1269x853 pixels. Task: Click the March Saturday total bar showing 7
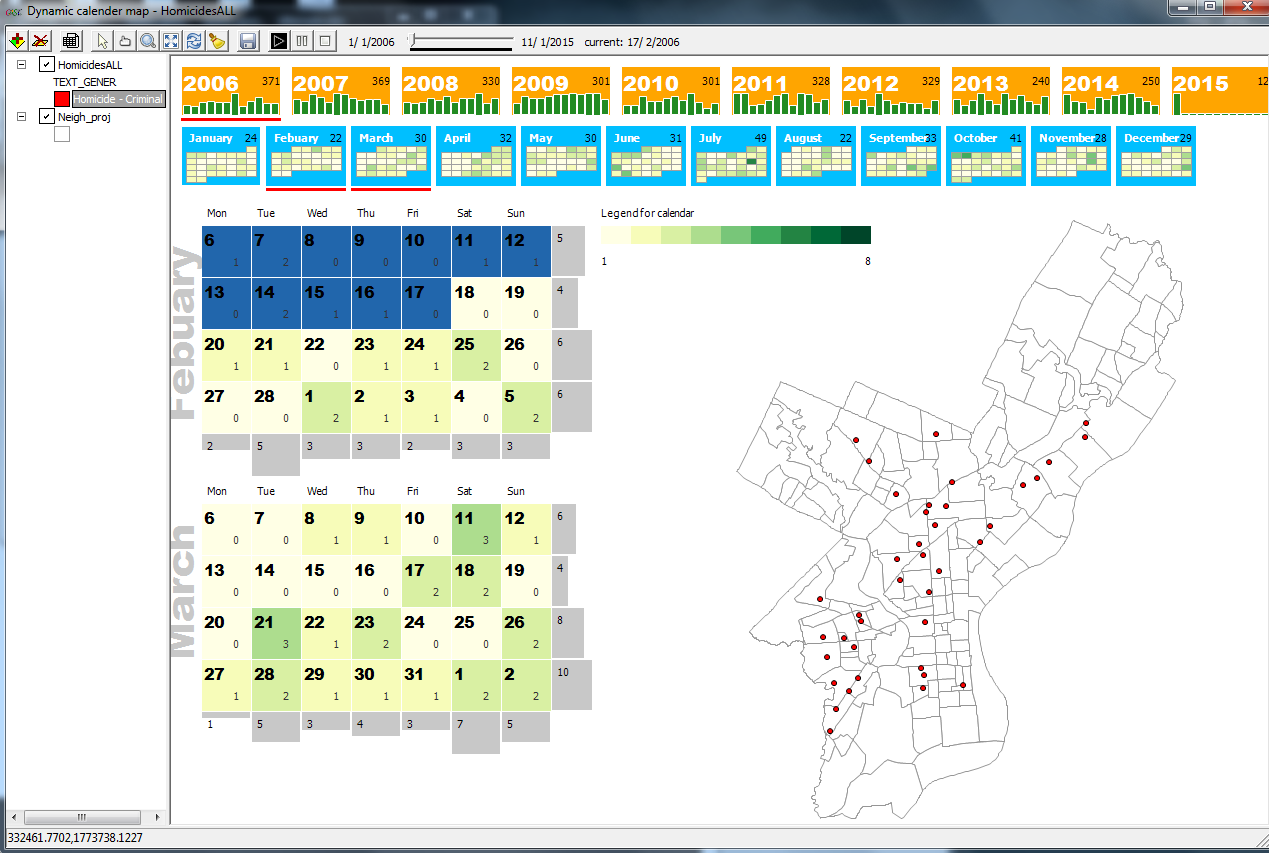[x=475, y=733]
